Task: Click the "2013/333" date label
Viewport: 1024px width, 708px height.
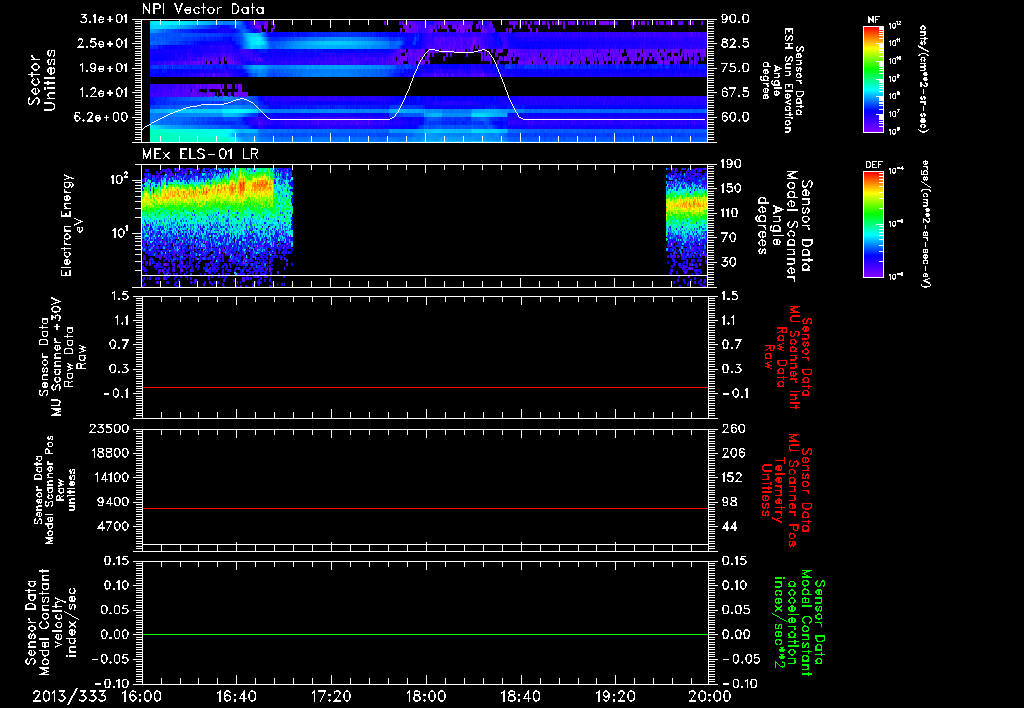Action: (70, 696)
